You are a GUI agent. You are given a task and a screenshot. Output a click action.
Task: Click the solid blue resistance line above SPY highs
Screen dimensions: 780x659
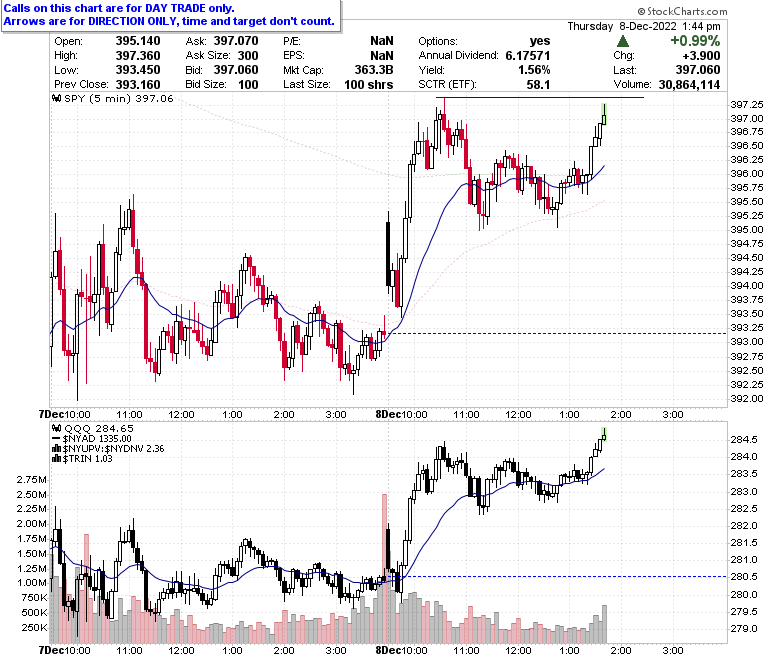tap(540, 97)
